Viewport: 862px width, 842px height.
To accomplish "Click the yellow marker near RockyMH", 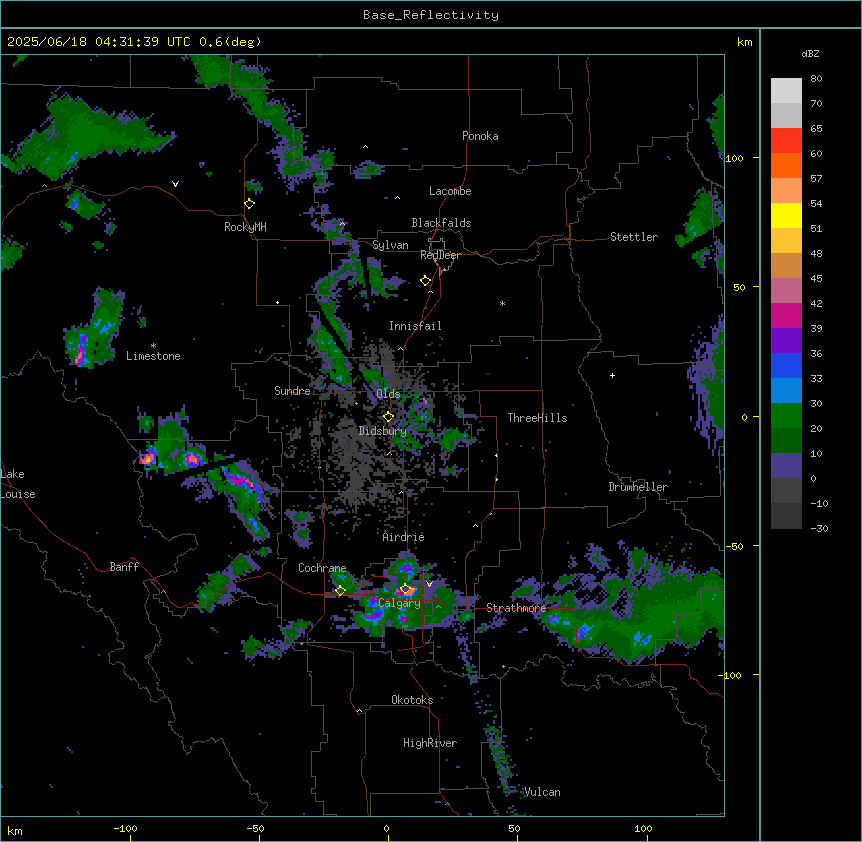I will pyautogui.click(x=250, y=204).
